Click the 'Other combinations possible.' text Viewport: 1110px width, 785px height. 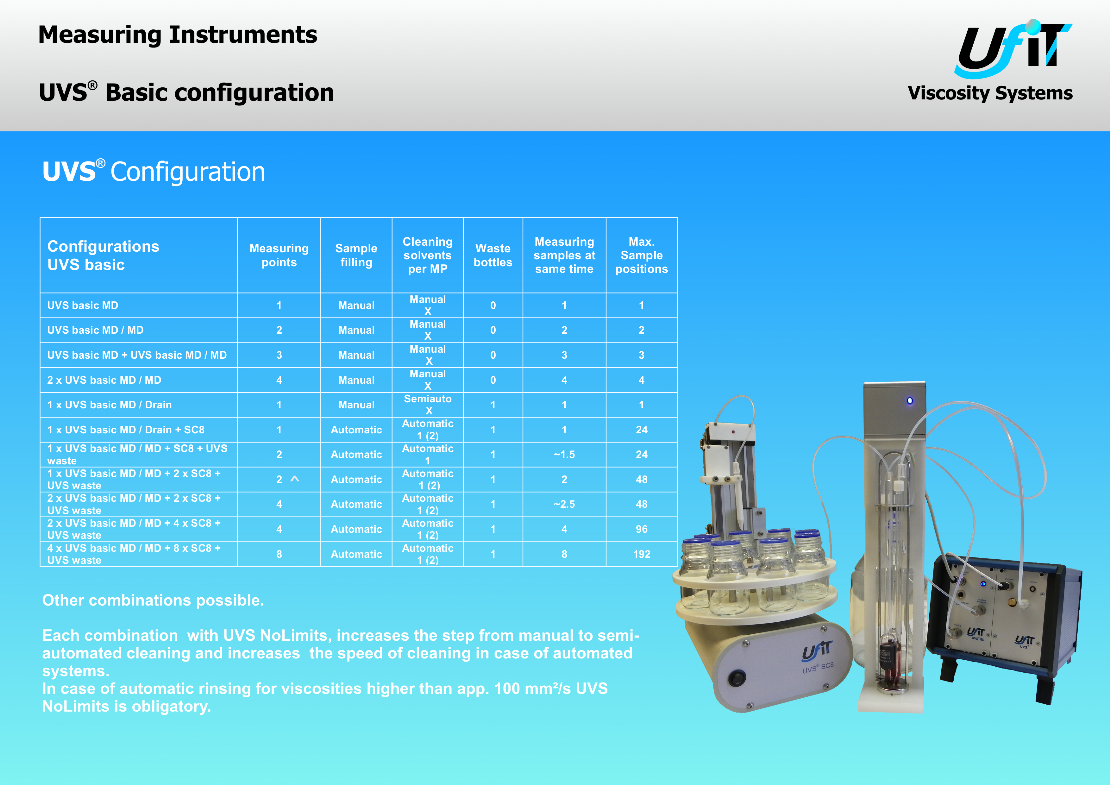pos(153,601)
